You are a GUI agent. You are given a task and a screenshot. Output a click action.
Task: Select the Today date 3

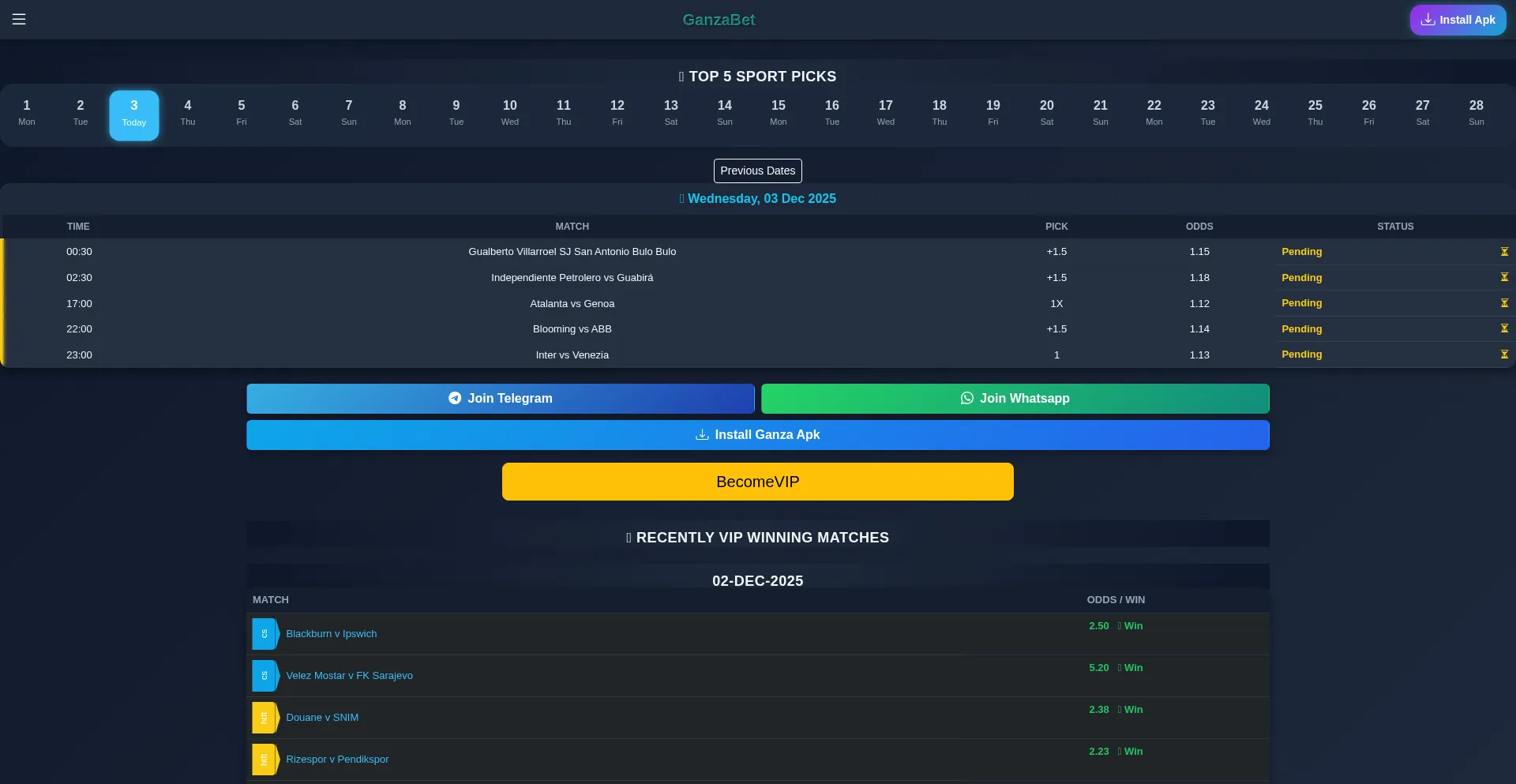(134, 115)
